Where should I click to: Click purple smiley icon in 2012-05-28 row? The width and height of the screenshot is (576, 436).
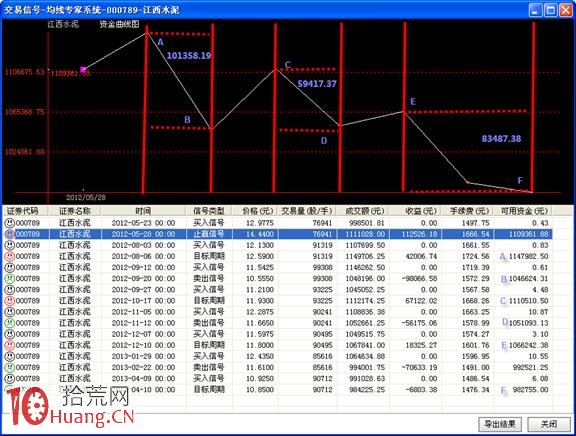[x=10, y=234]
